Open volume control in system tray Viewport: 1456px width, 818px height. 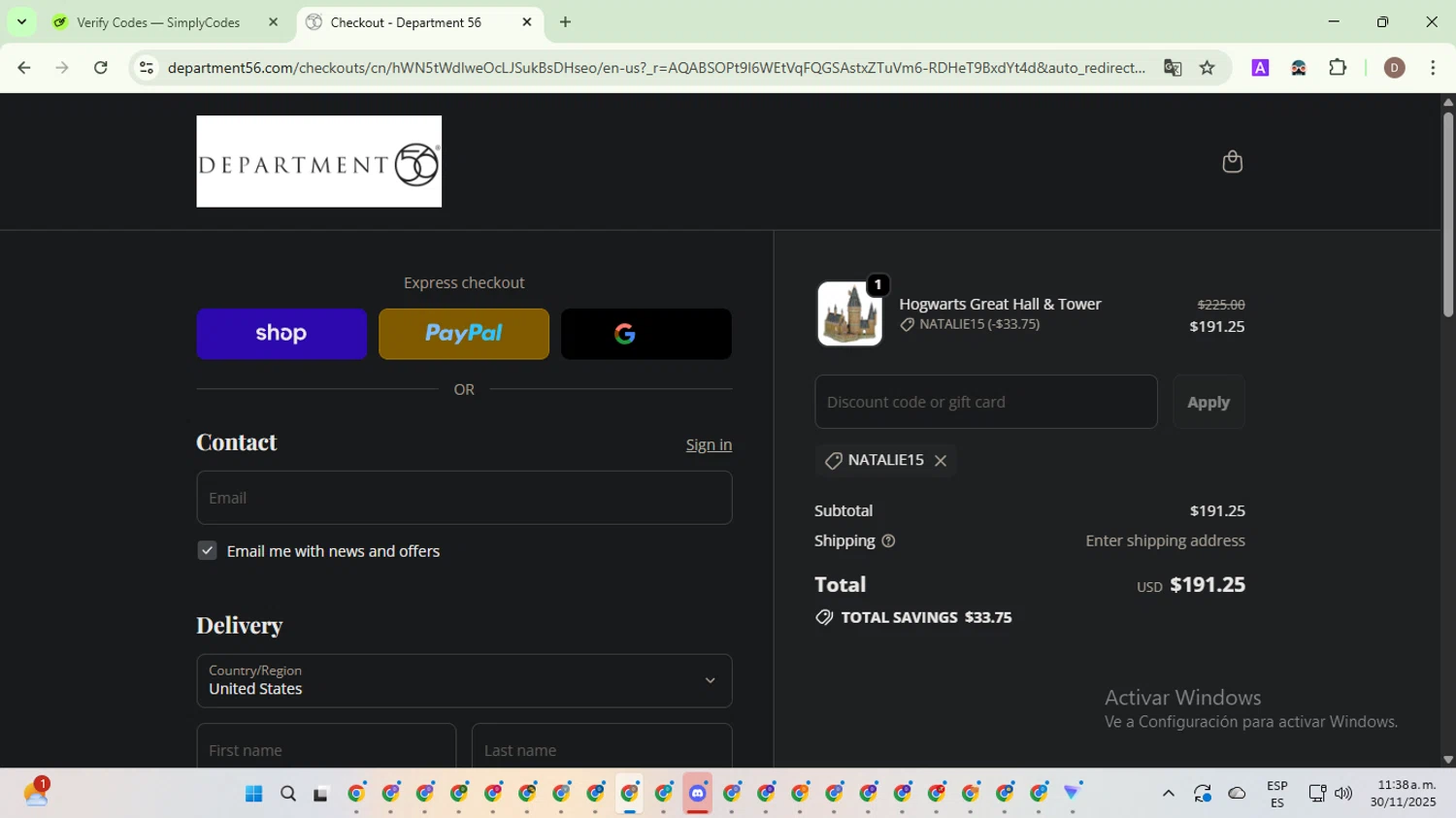tap(1343, 794)
